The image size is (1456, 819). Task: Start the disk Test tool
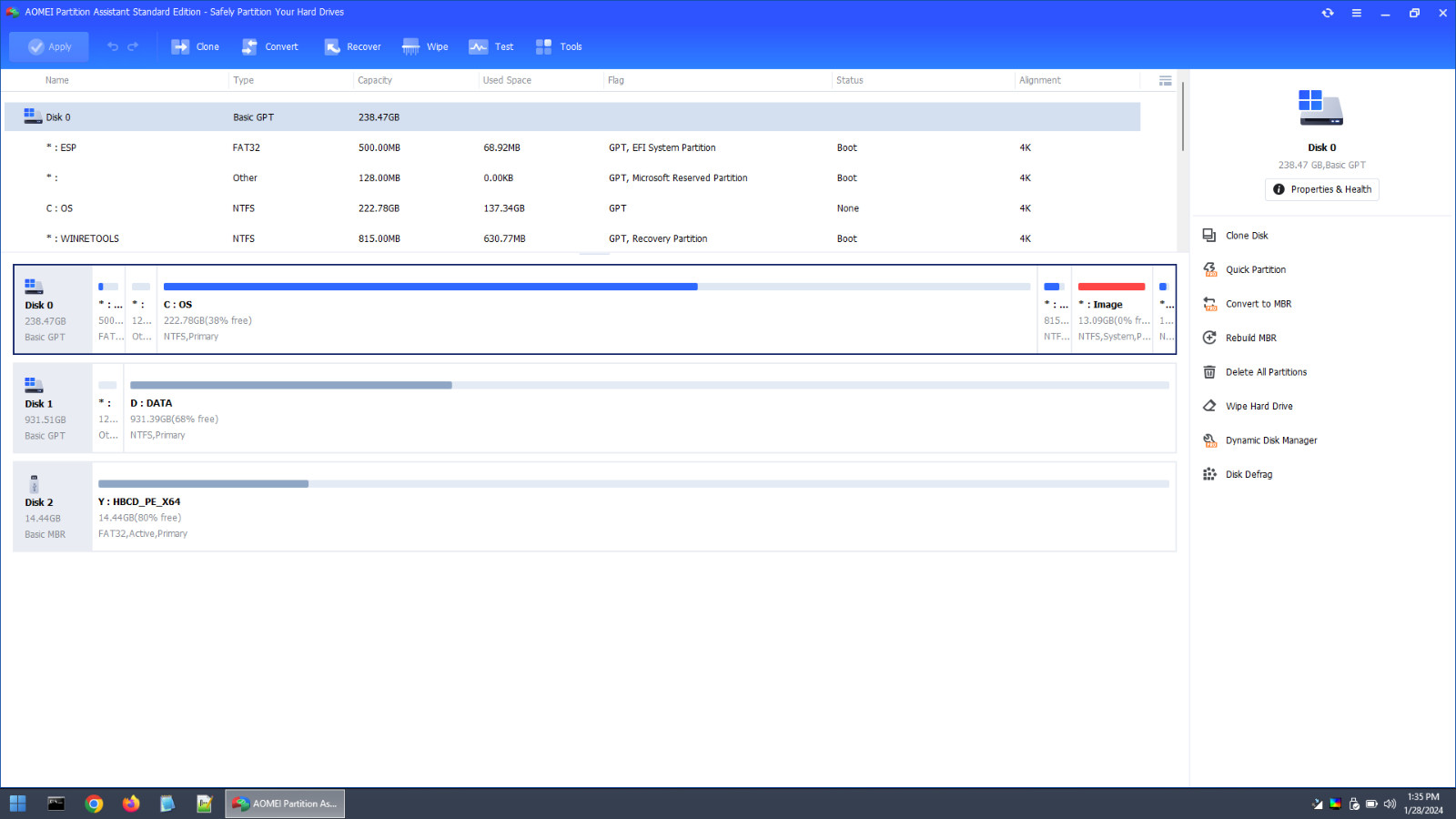pos(490,46)
